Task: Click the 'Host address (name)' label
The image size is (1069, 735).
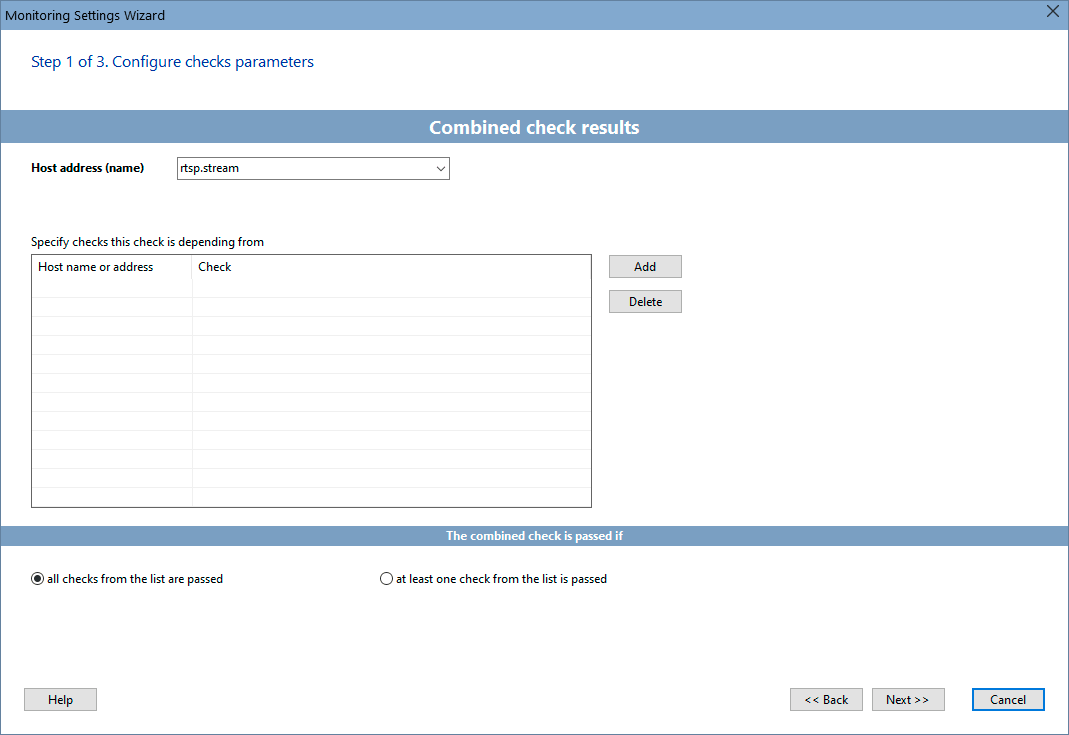Action: pos(88,168)
